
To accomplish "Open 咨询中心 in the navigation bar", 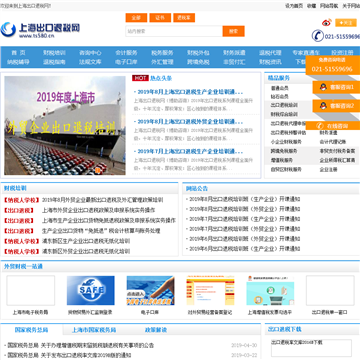I will 90,53.
